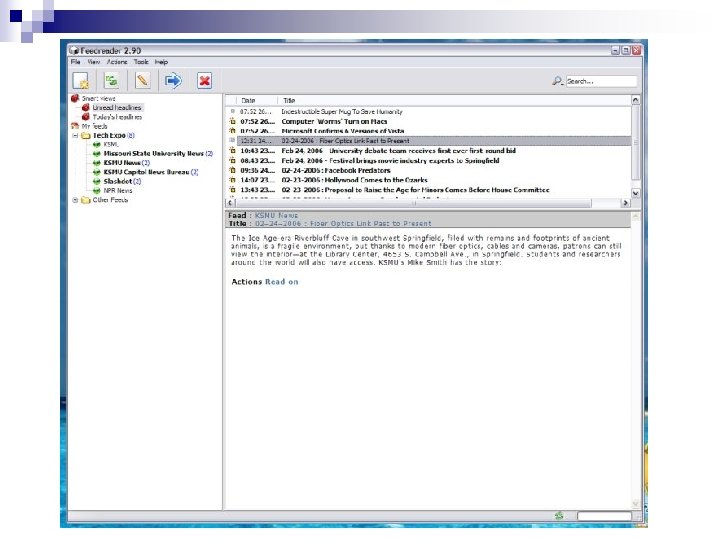This screenshot has height=540, width=720.
Task: Select Unread headlines smart view
Action: (117, 107)
